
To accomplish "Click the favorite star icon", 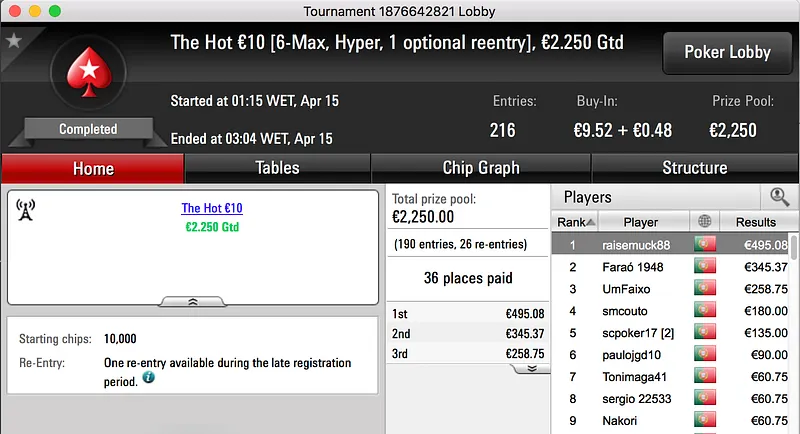I will click(14, 41).
